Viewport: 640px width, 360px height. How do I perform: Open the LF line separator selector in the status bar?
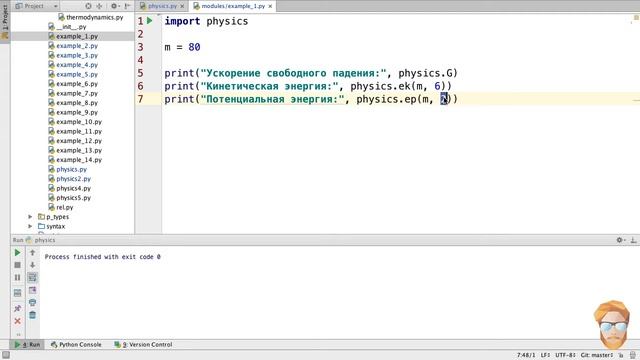pos(545,355)
